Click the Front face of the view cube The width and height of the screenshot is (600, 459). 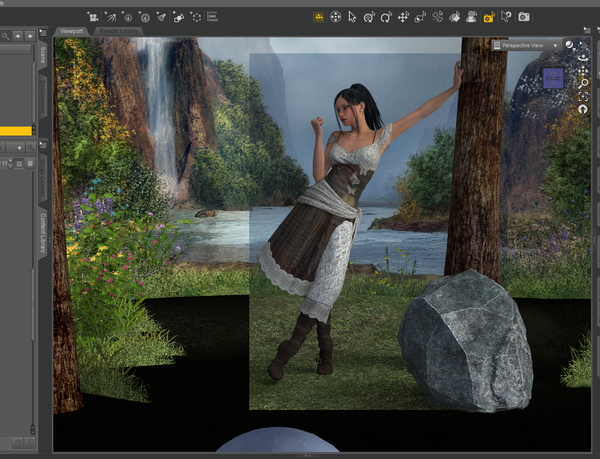pyautogui.click(x=553, y=78)
